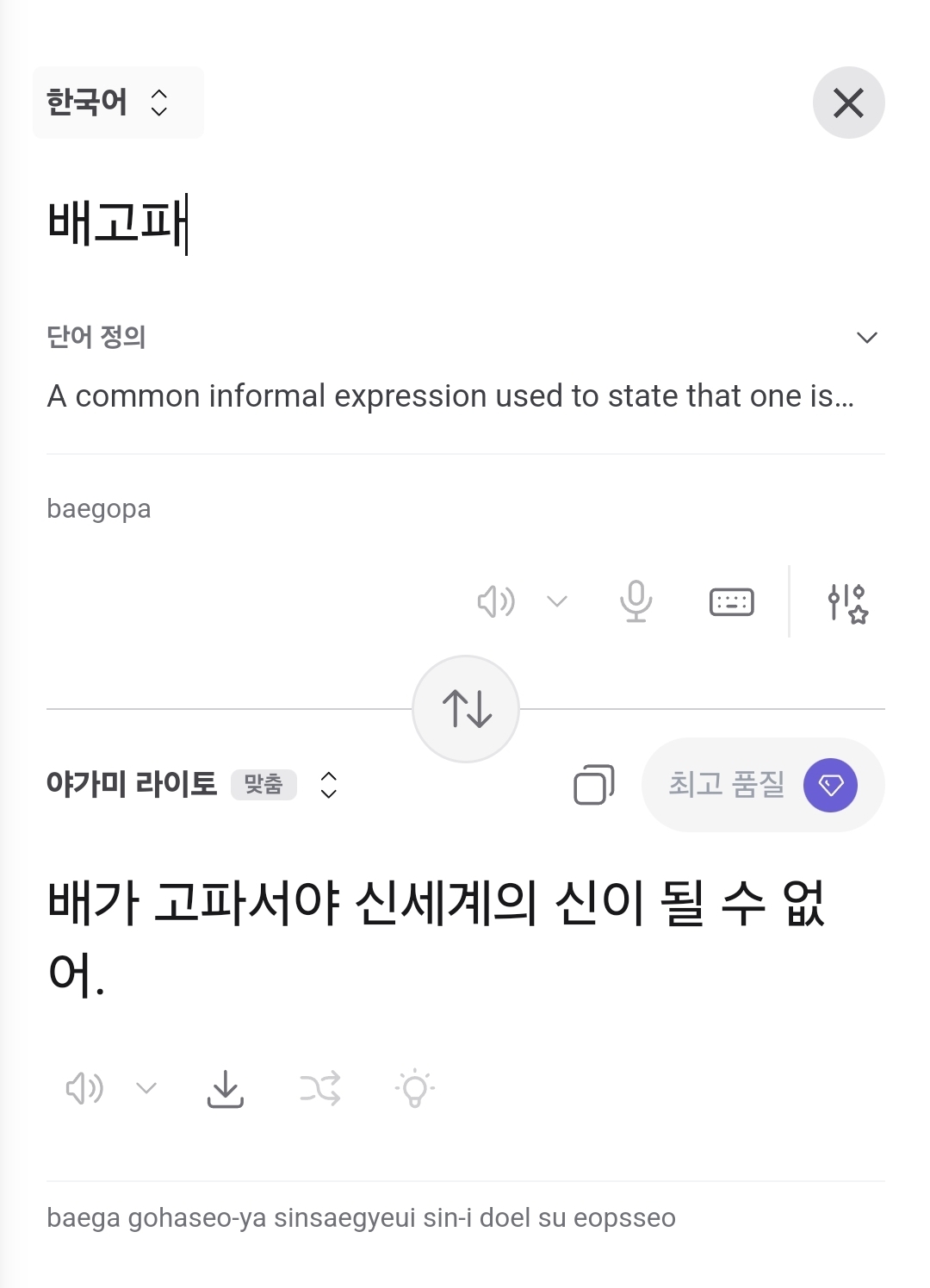Play audio of the source text
Viewport: 930px width, 1288px height.
[495, 601]
